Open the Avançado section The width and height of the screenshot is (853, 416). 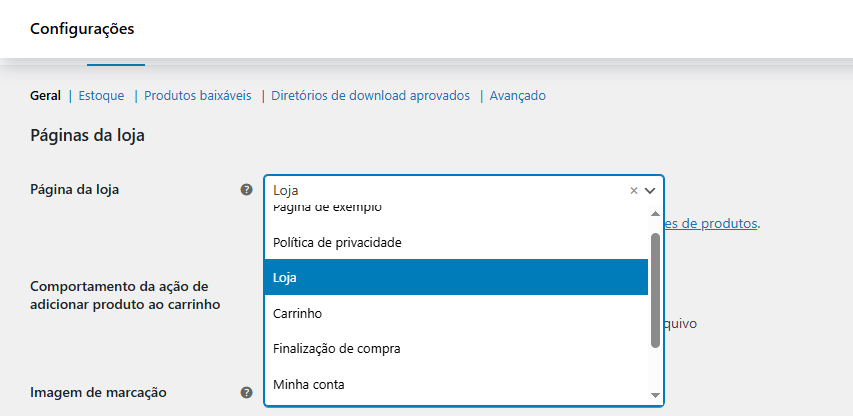(x=517, y=96)
